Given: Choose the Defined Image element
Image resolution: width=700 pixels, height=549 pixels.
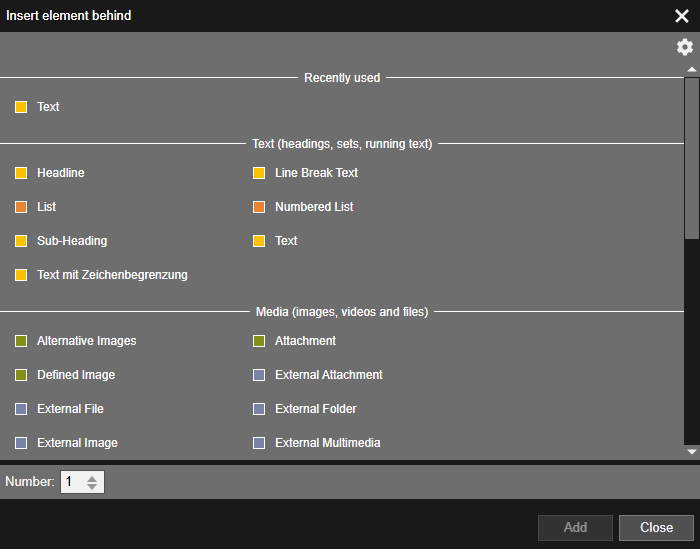Looking at the screenshot, I should pos(76,375).
